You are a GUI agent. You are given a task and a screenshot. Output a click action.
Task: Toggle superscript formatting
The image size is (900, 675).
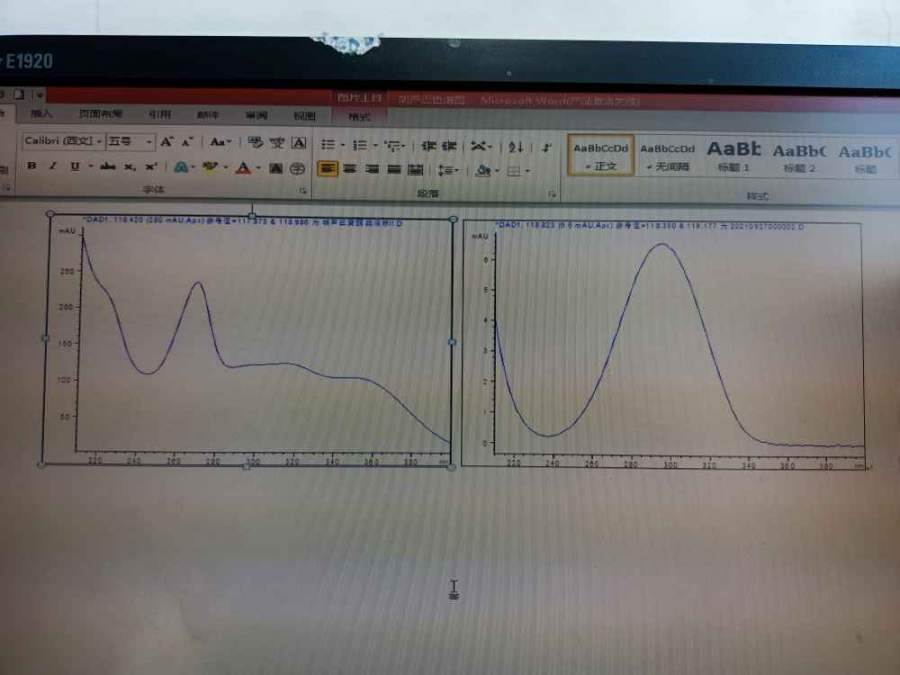click(x=151, y=167)
